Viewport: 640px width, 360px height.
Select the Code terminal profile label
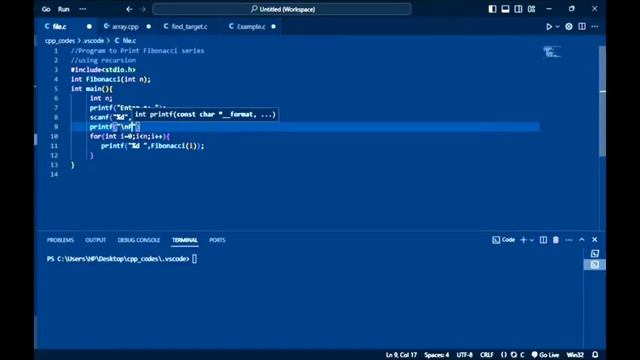click(504, 240)
